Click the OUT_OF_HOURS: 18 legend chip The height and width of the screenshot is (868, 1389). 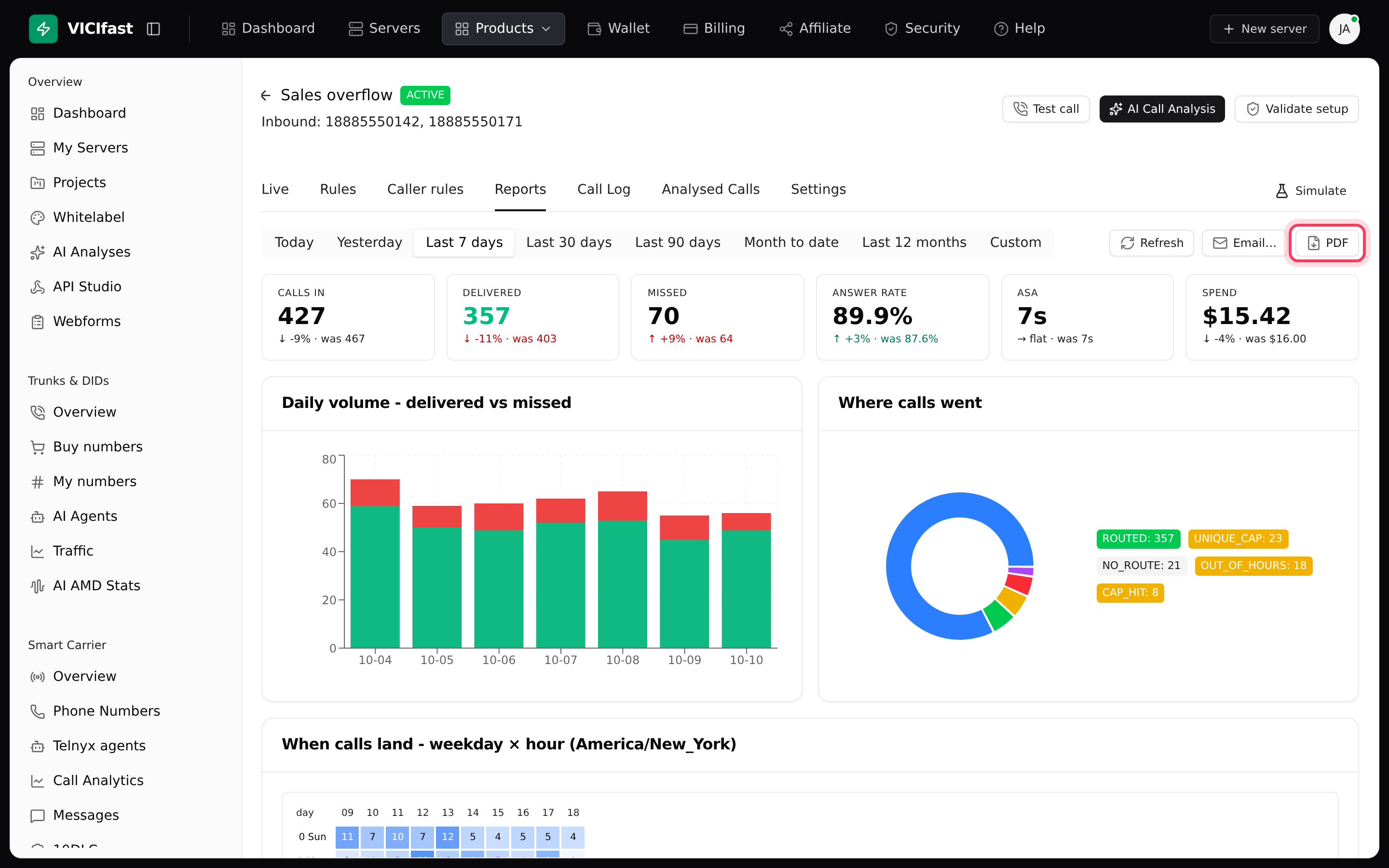[x=1253, y=566]
